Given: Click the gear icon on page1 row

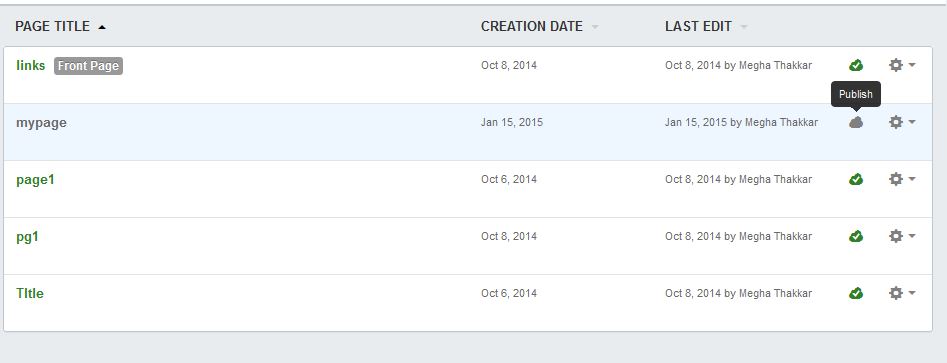Looking at the screenshot, I should point(896,179).
